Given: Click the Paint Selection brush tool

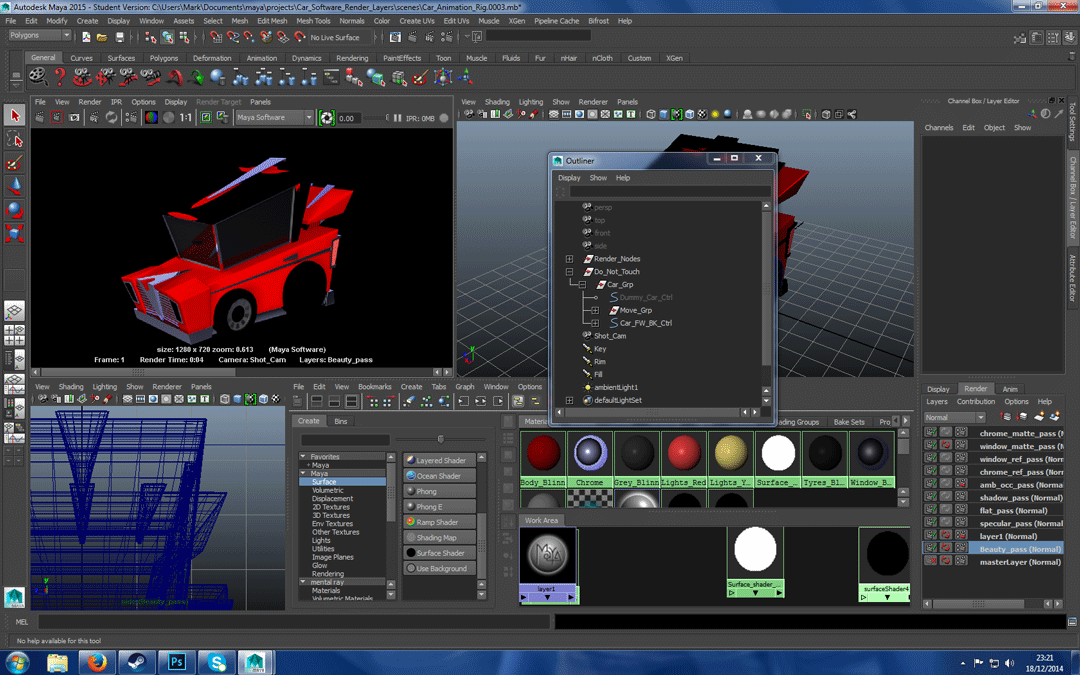Looking at the screenshot, I should [x=14, y=162].
